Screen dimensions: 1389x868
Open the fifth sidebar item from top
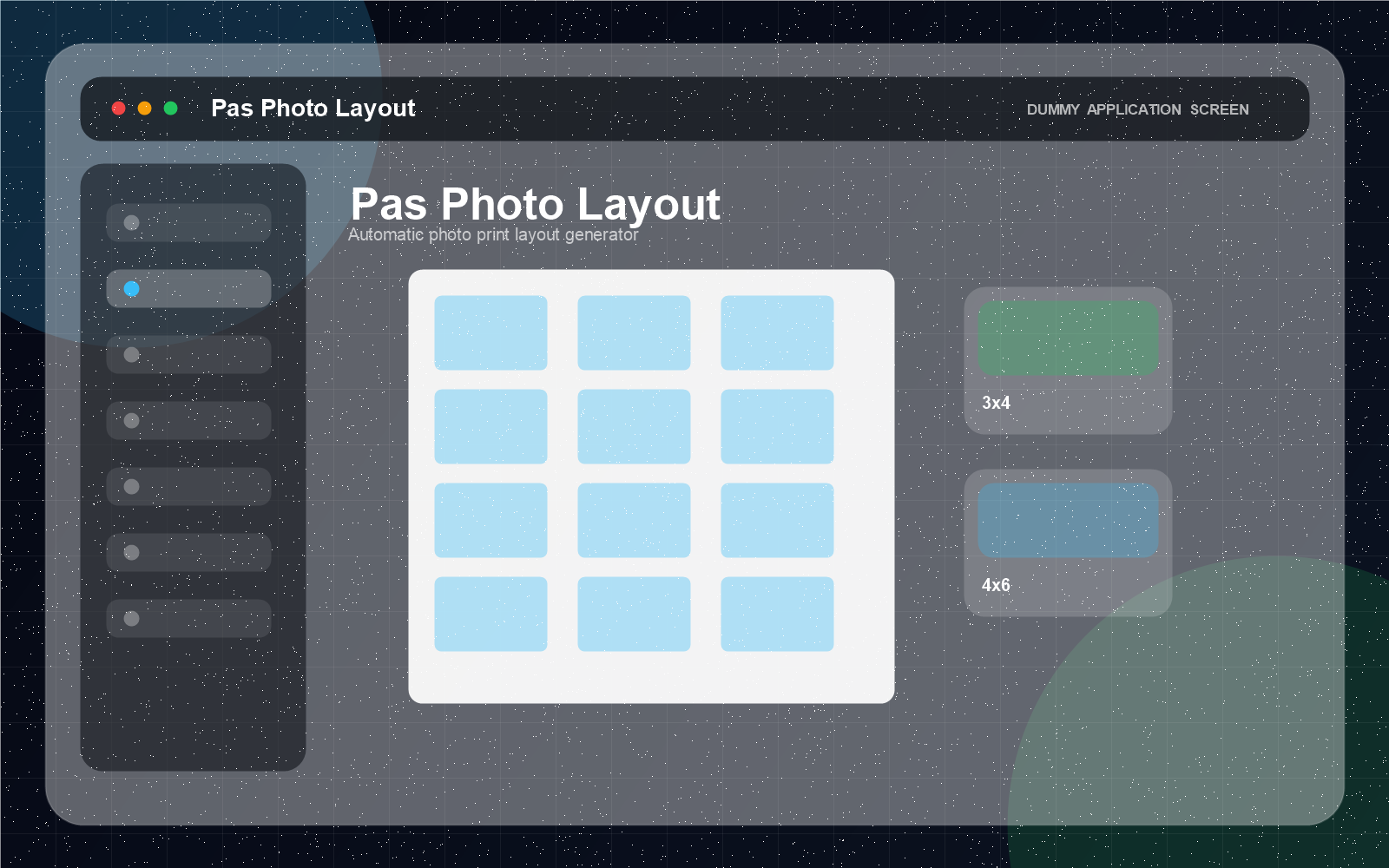pyautogui.click(x=188, y=486)
